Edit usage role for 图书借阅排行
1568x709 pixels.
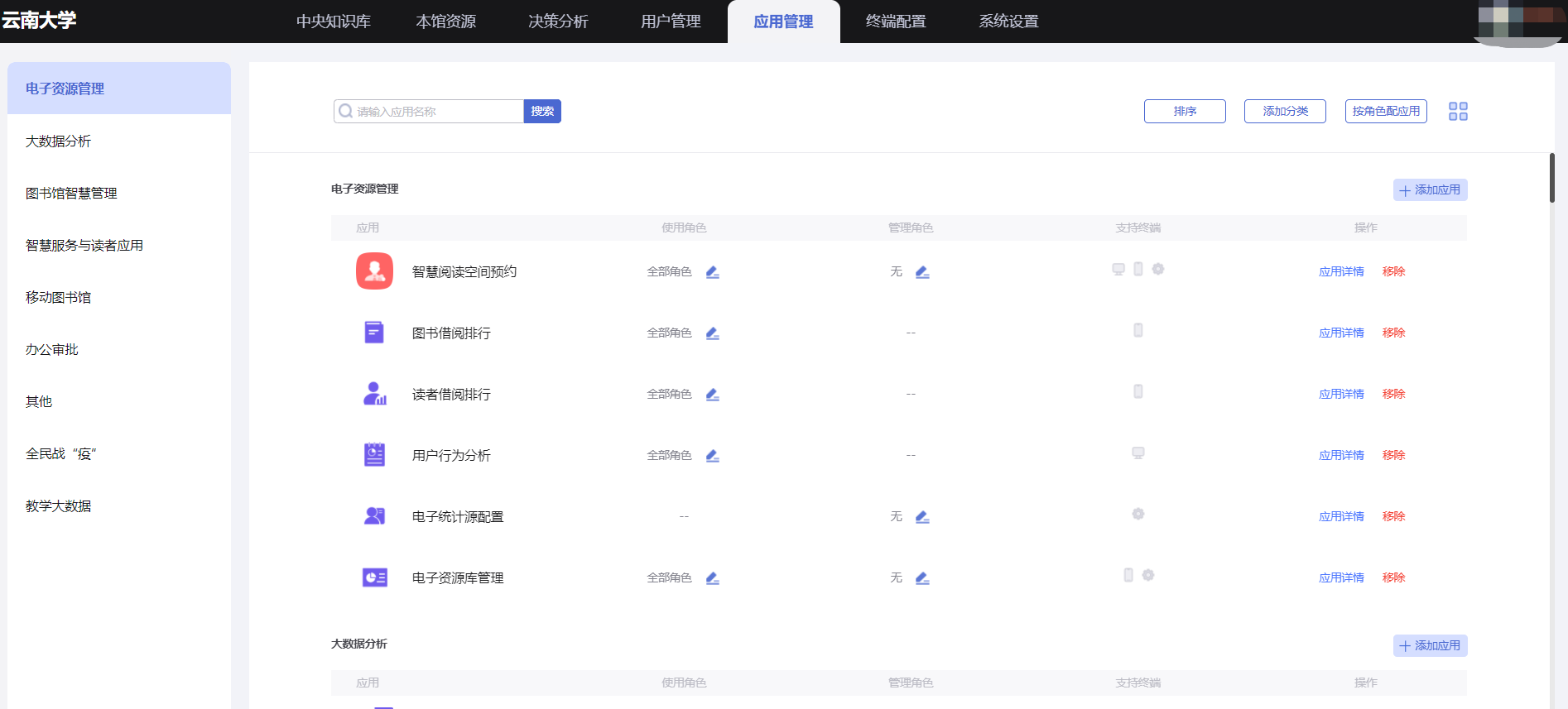pyautogui.click(x=712, y=333)
